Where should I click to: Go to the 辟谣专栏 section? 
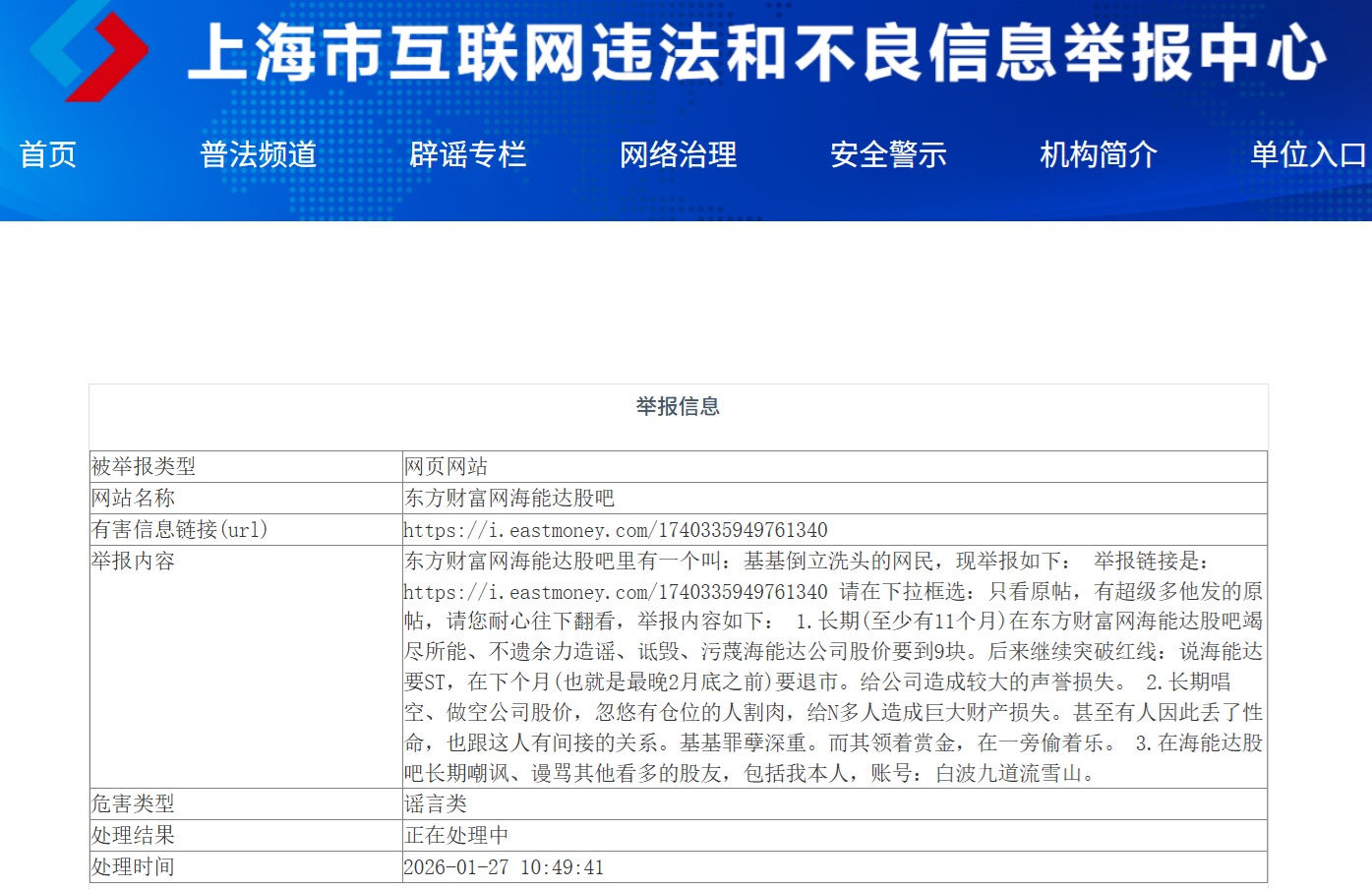(x=468, y=154)
